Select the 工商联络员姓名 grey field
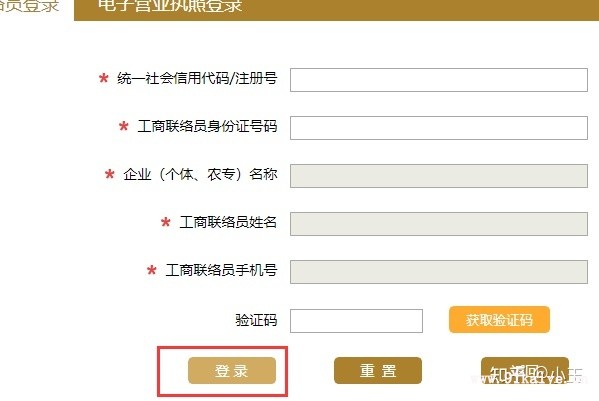Viewport: 599px width, 401px height. (x=439, y=224)
